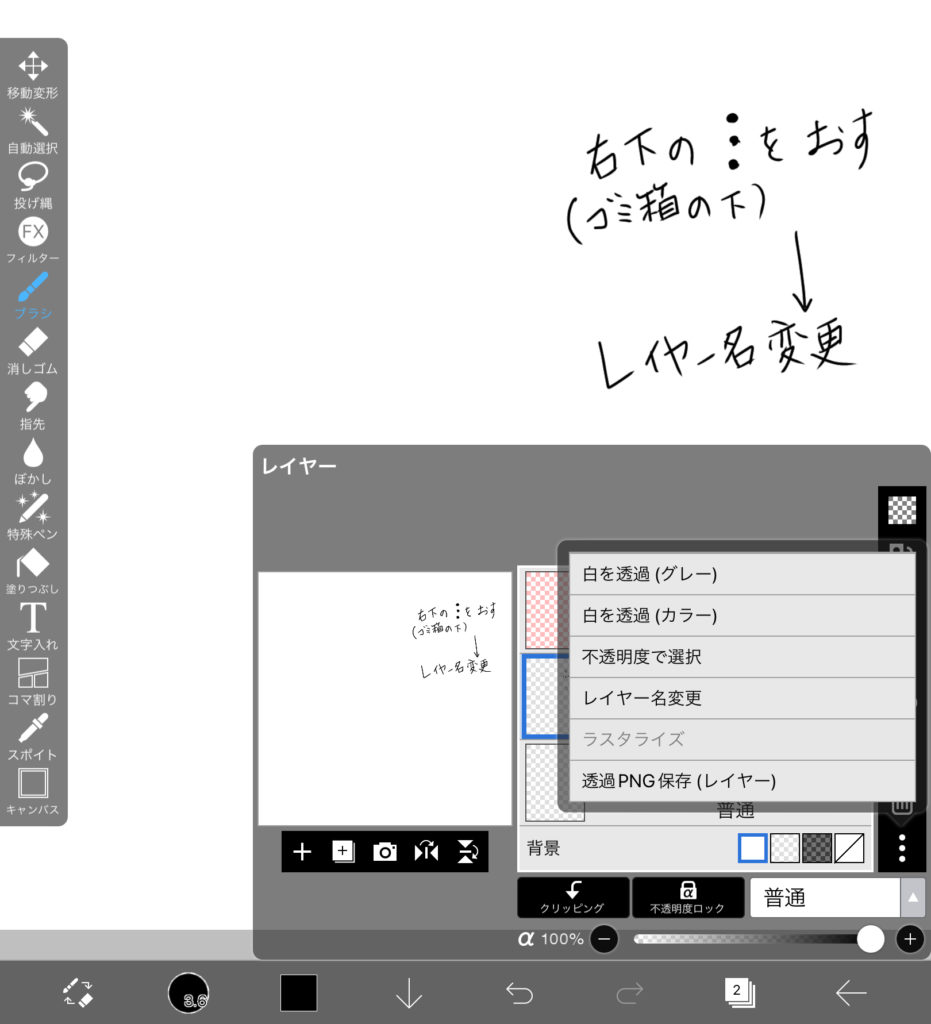Choose 白を透過 (グレー) menu entry
The width and height of the screenshot is (931, 1024).
point(742,574)
